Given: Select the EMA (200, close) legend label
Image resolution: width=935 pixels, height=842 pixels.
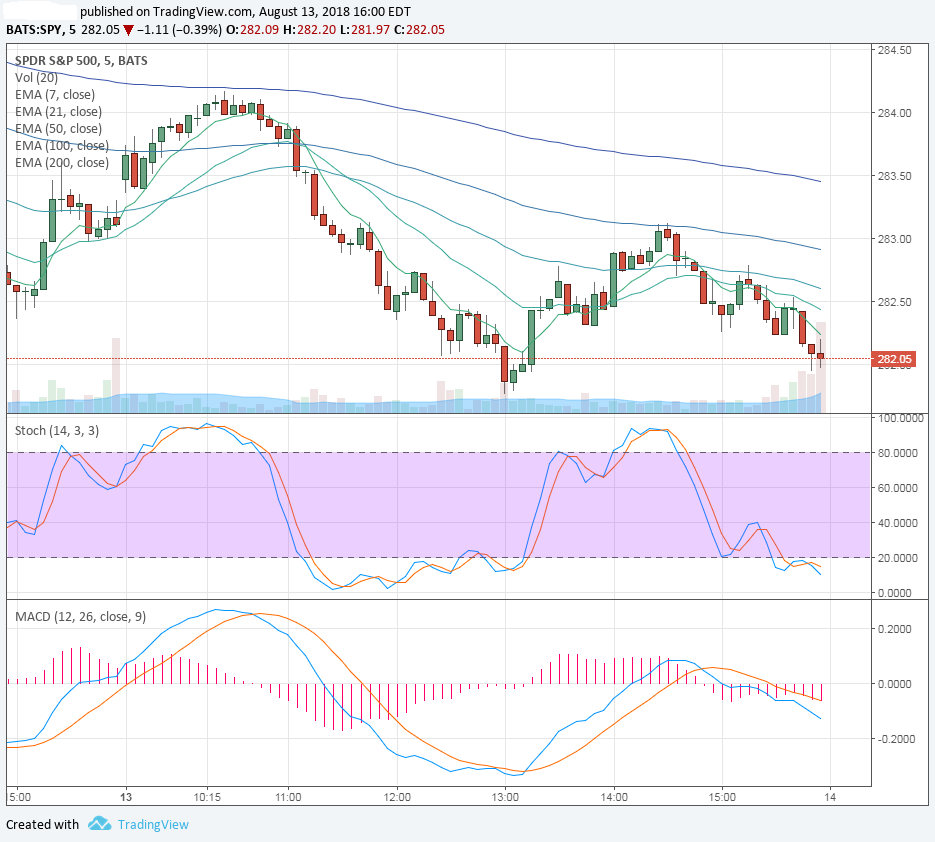Looking at the screenshot, I should [x=62, y=162].
